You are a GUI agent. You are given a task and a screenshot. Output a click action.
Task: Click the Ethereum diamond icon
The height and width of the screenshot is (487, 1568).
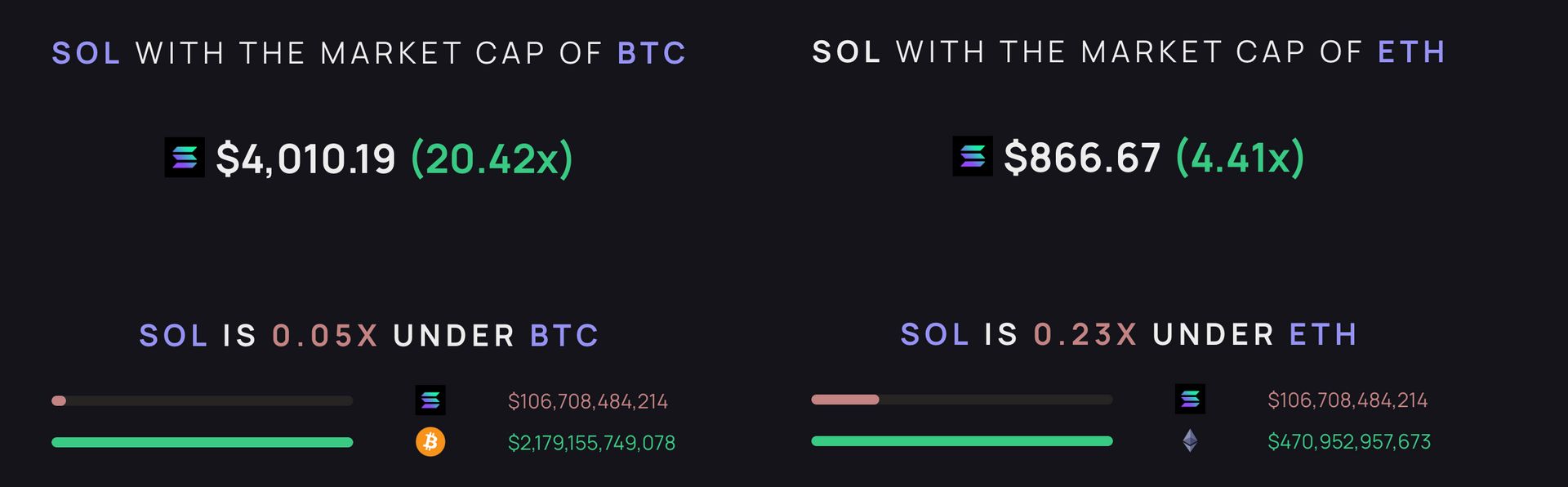1190,441
